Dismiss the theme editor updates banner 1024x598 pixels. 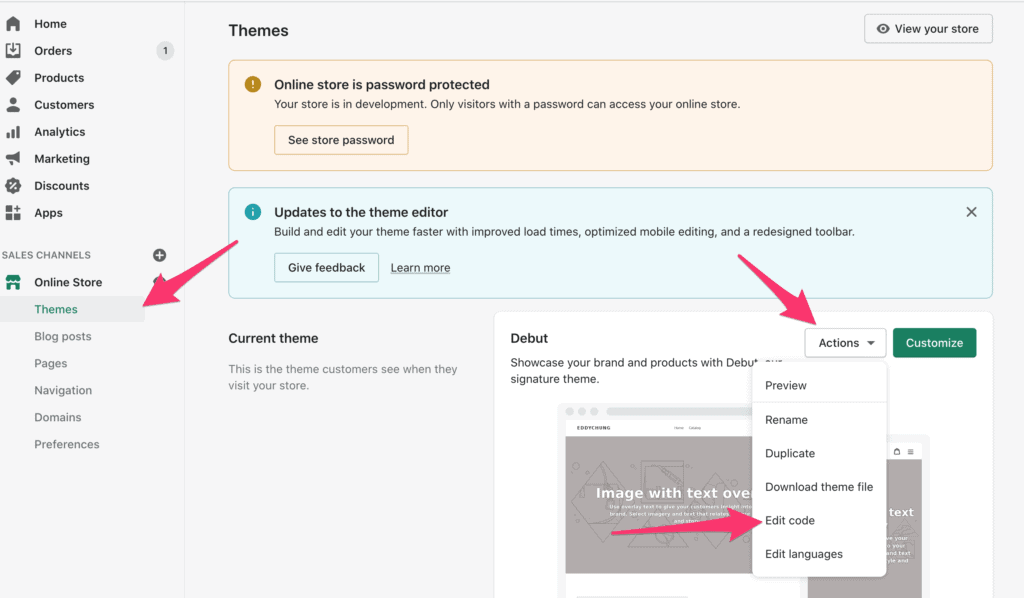[971, 211]
